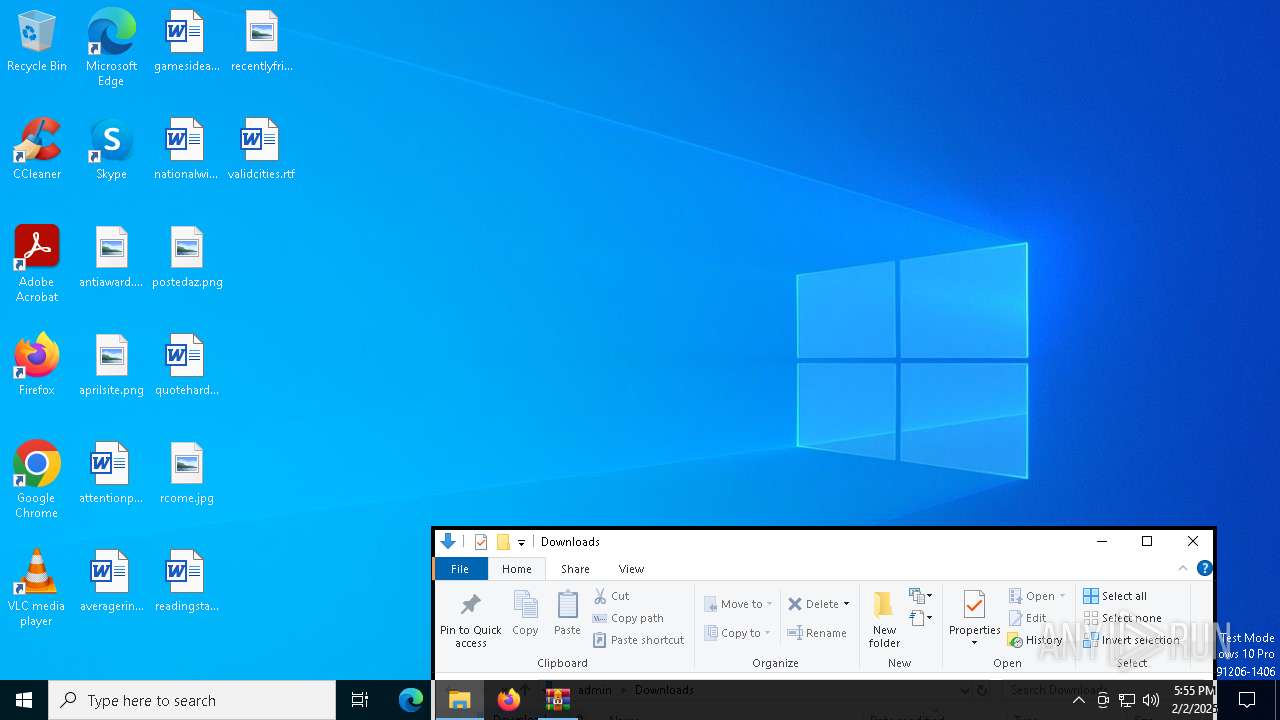Image resolution: width=1280 pixels, height=720 pixels.
Task: Click the quick access New folder icon
Action: click(x=503, y=542)
